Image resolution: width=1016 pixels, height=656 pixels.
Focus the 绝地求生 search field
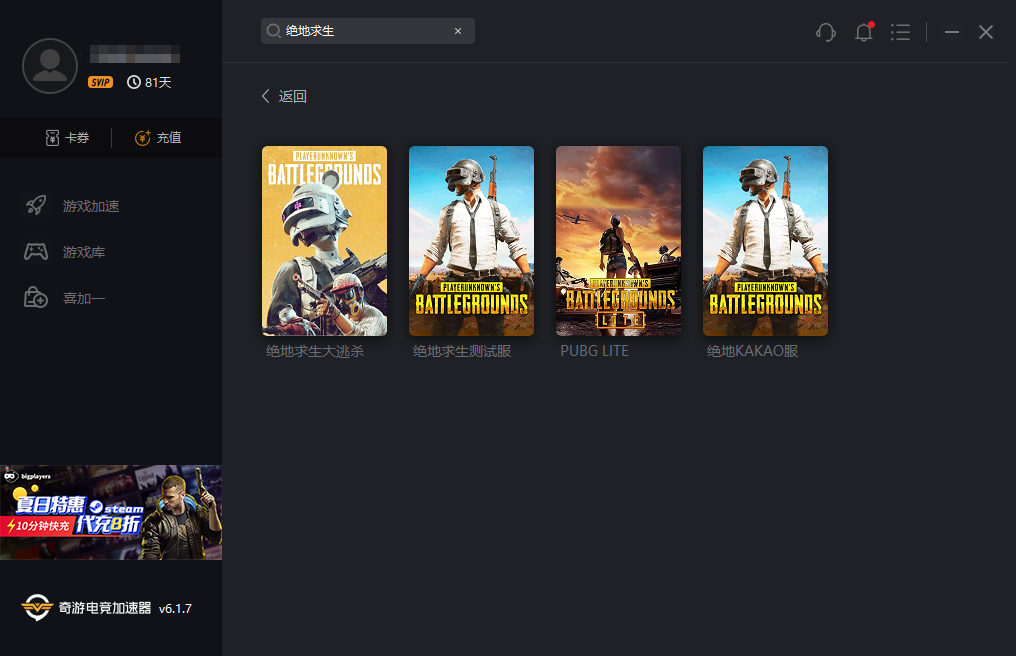coord(367,31)
